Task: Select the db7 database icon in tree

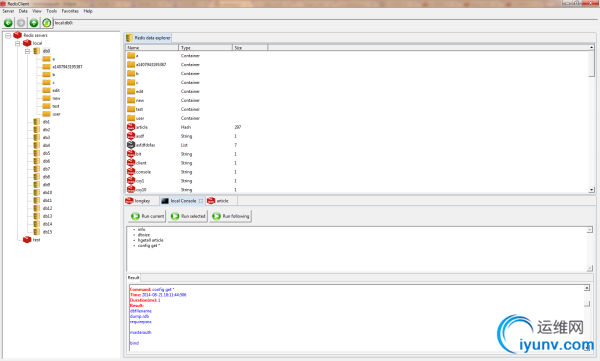Action: point(37,169)
